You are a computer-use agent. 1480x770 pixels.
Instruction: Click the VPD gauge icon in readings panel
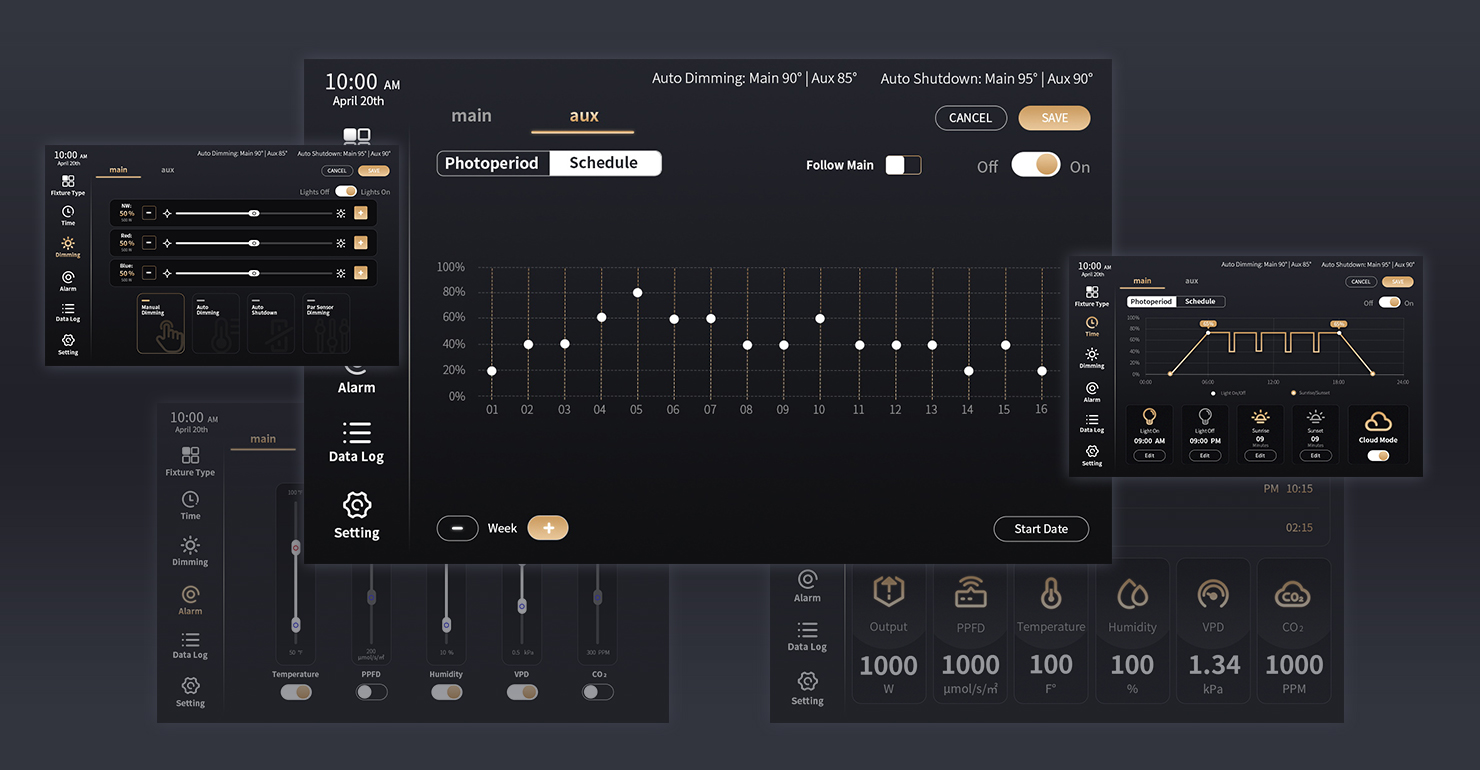coord(1212,594)
